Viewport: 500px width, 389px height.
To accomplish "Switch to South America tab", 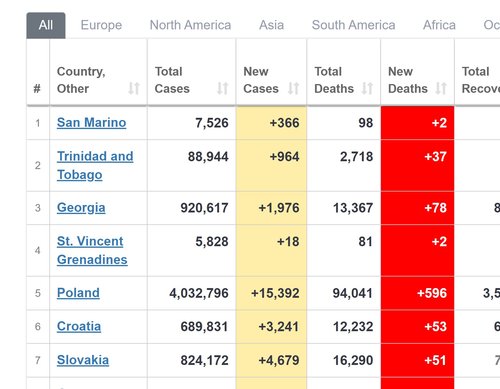I will tap(353, 25).
